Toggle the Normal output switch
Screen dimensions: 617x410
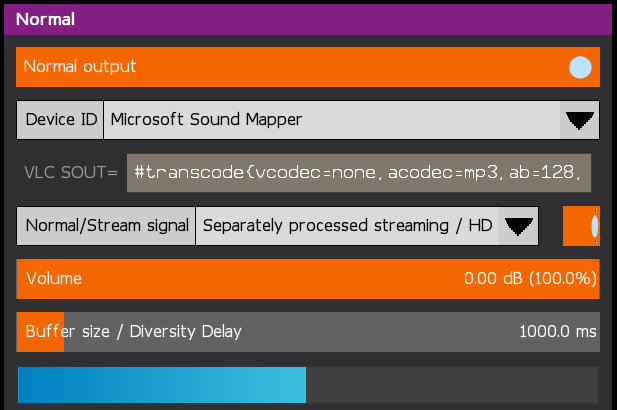point(308,67)
